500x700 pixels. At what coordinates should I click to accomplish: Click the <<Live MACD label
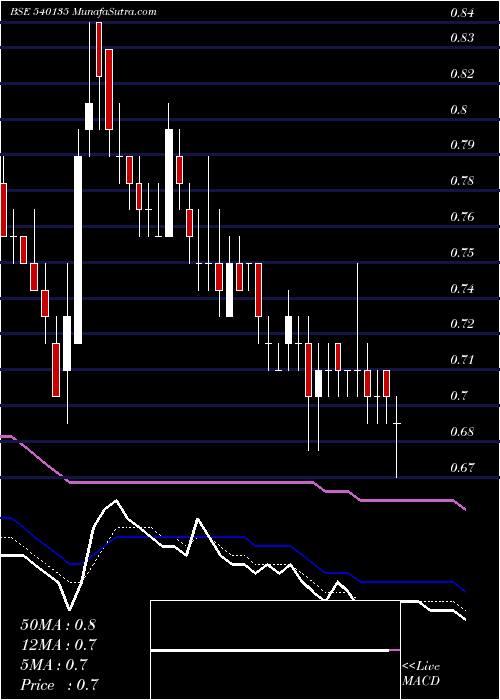[x=421, y=674]
